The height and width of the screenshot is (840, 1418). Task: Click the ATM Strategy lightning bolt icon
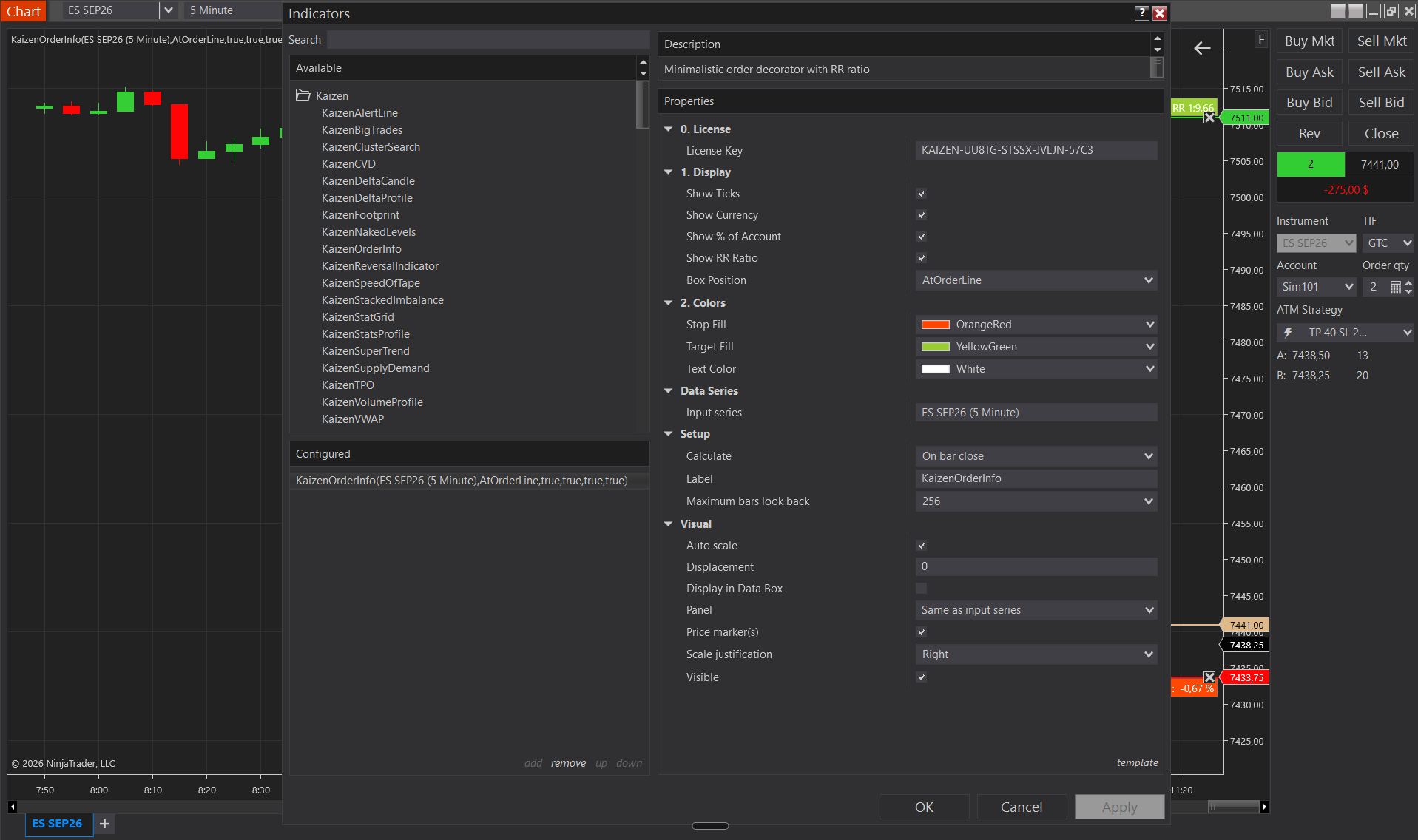coord(1289,333)
